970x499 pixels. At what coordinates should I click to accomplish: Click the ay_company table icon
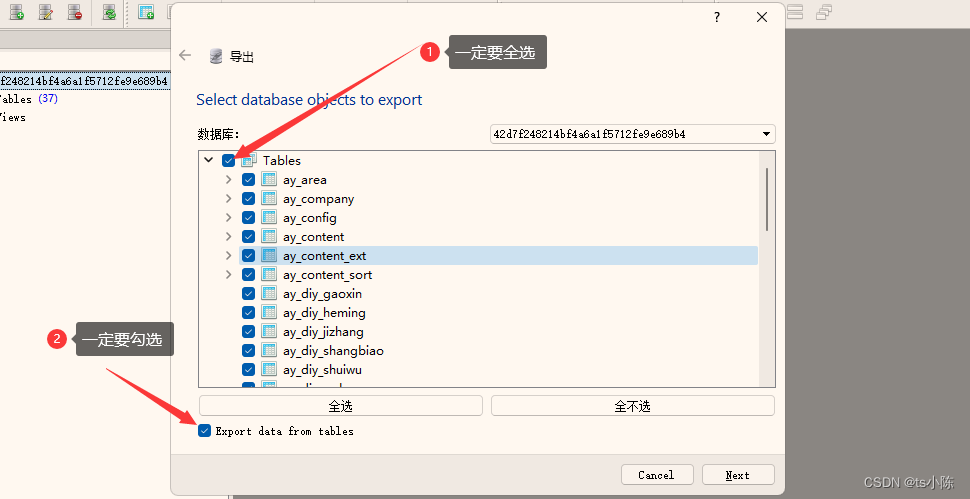pyautogui.click(x=268, y=198)
